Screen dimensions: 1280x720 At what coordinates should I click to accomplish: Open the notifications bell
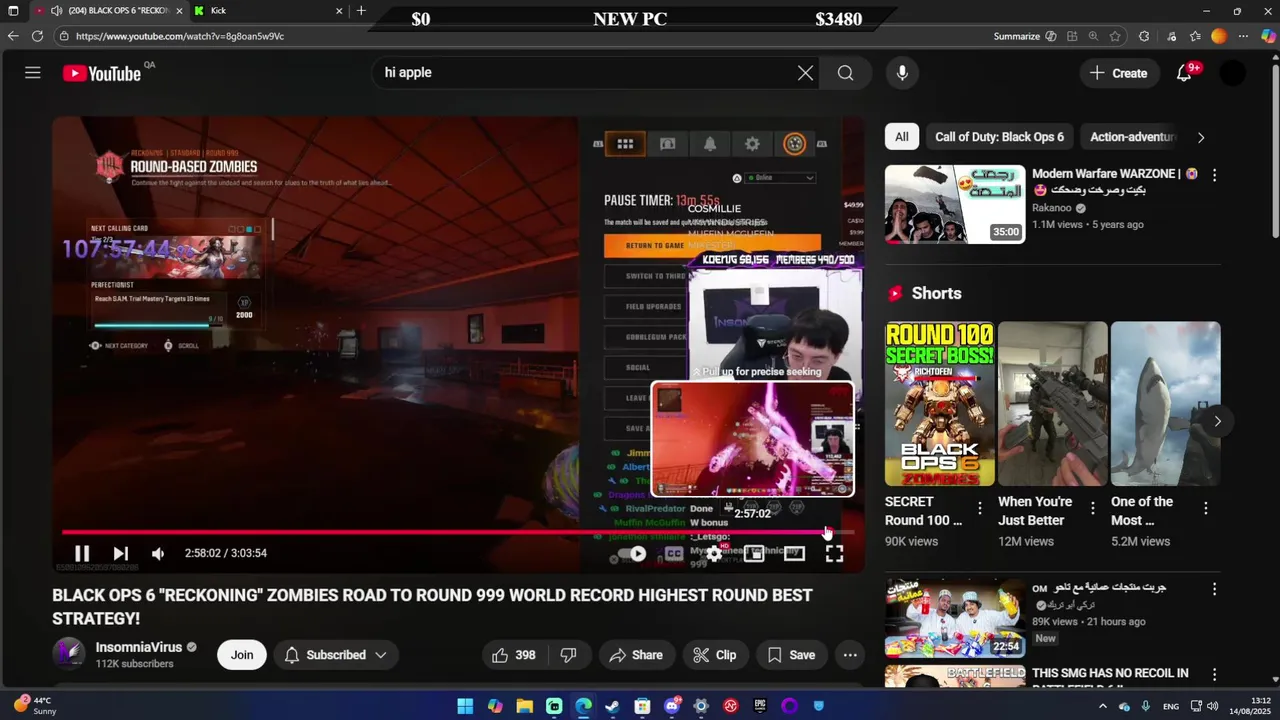[1184, 73]
